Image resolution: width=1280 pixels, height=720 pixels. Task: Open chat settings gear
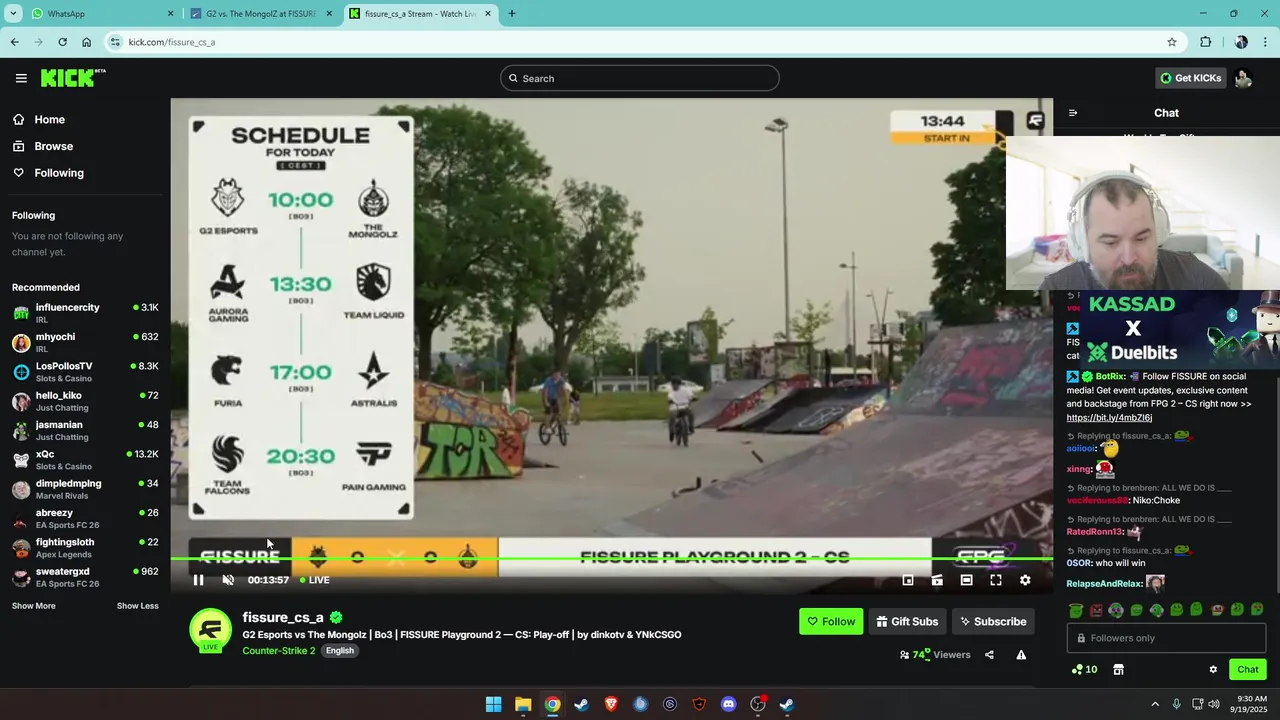coord(1213,670)
